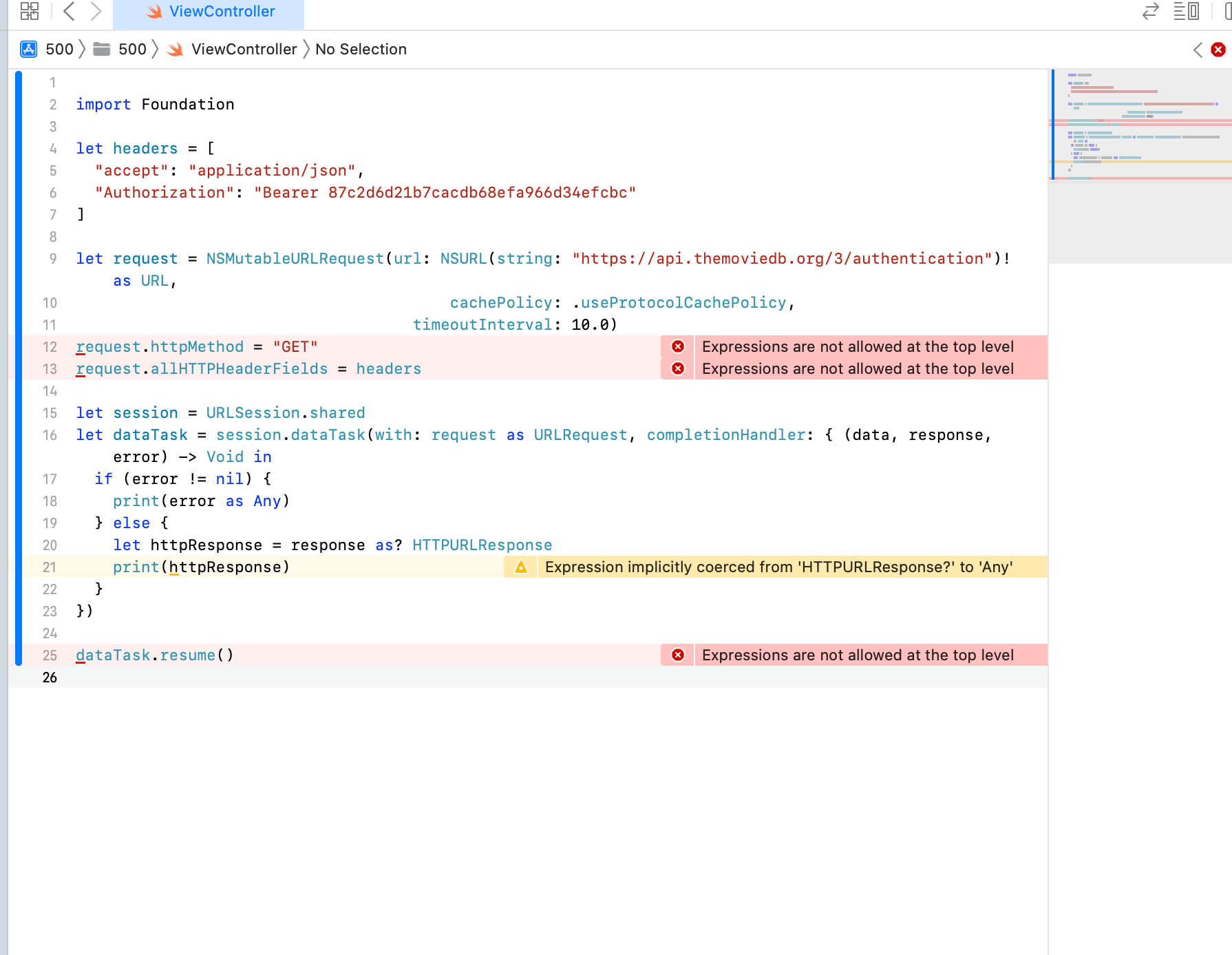Open the related items menu
The height and width of the screenshot is (955, 1232).
coord(29,11)
